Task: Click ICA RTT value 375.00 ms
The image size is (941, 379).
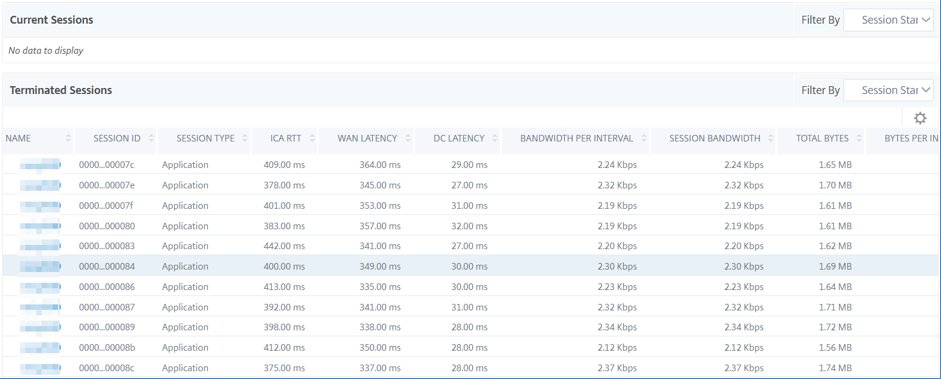Action: tap(284, 368)
